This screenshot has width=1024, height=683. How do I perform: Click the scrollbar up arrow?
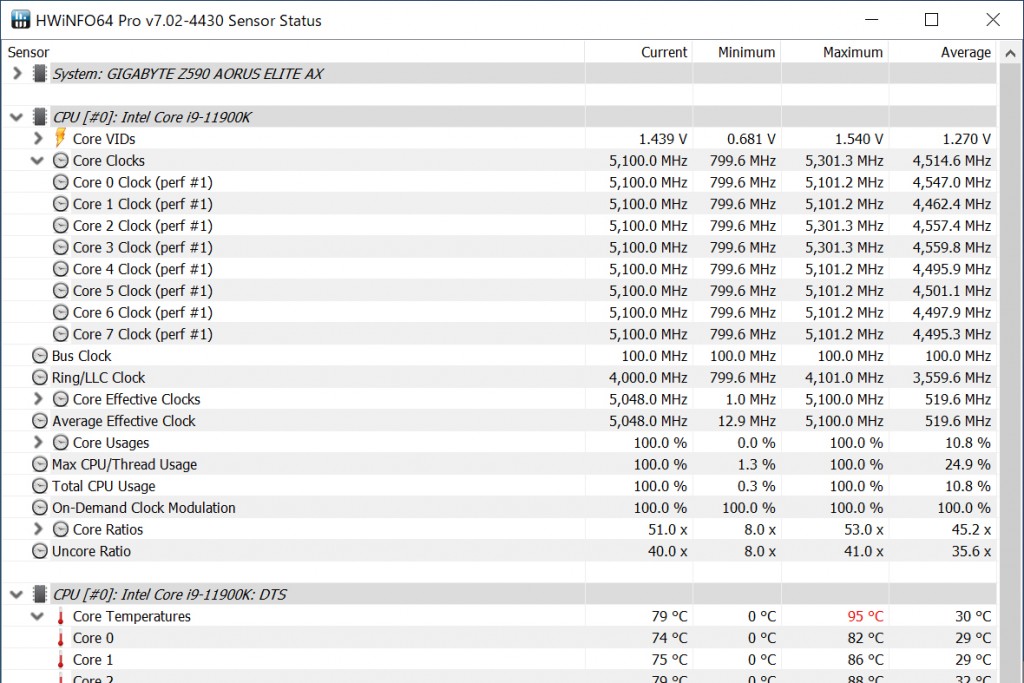point(1010,54)
